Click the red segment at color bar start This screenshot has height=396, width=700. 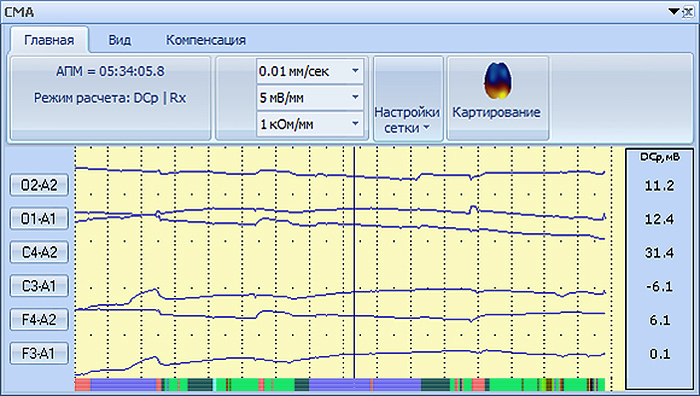pos(83,385)
